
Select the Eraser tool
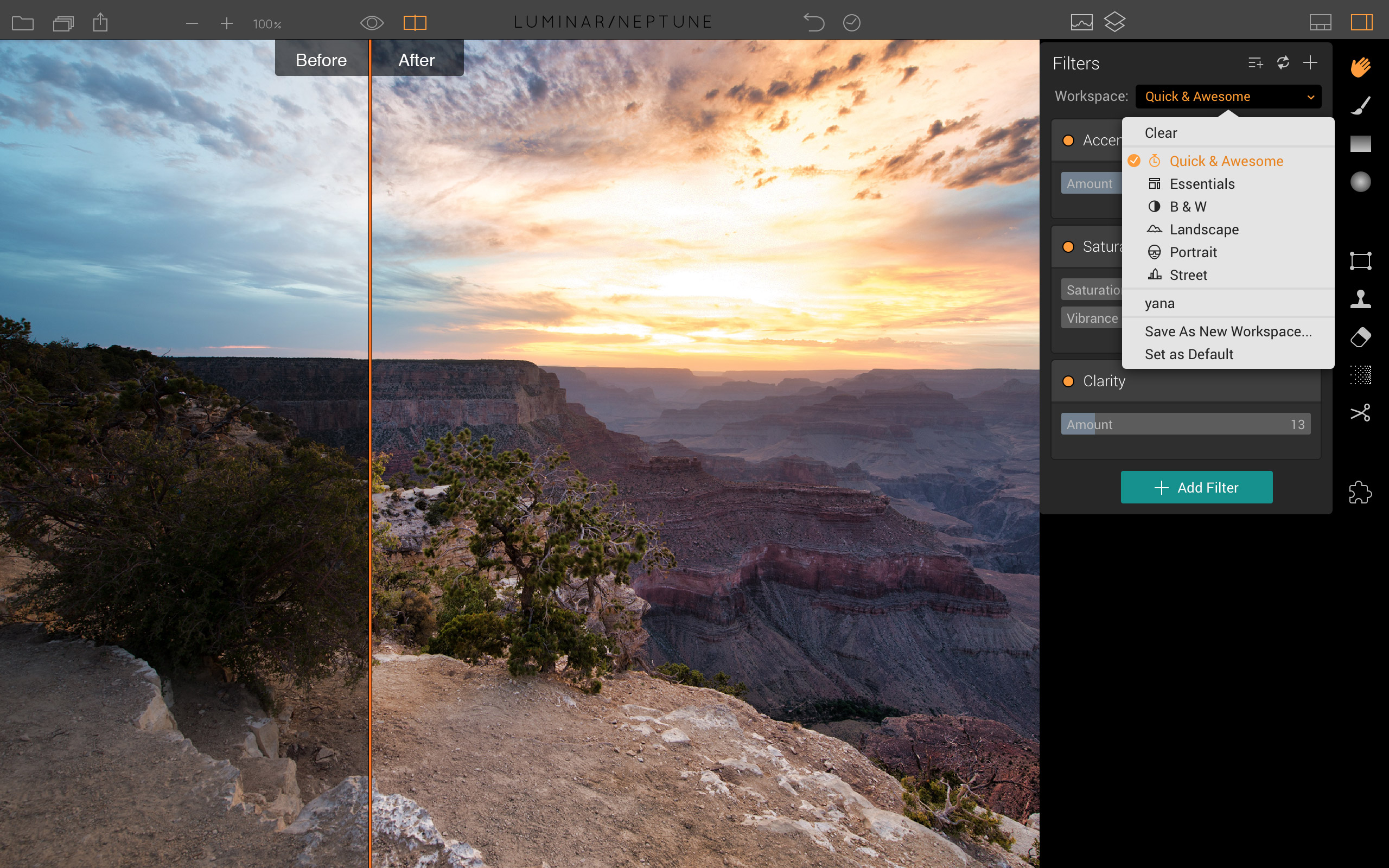point(1360,337)
